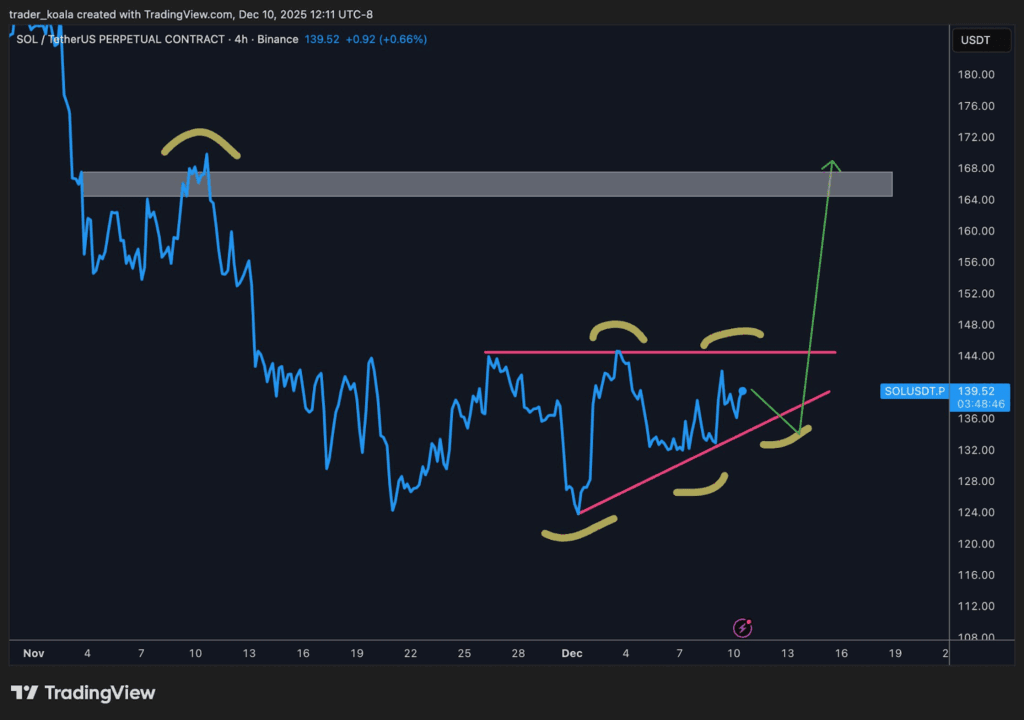Click the 180.00 price axis label
The image size is (1024, 720).
976,74
